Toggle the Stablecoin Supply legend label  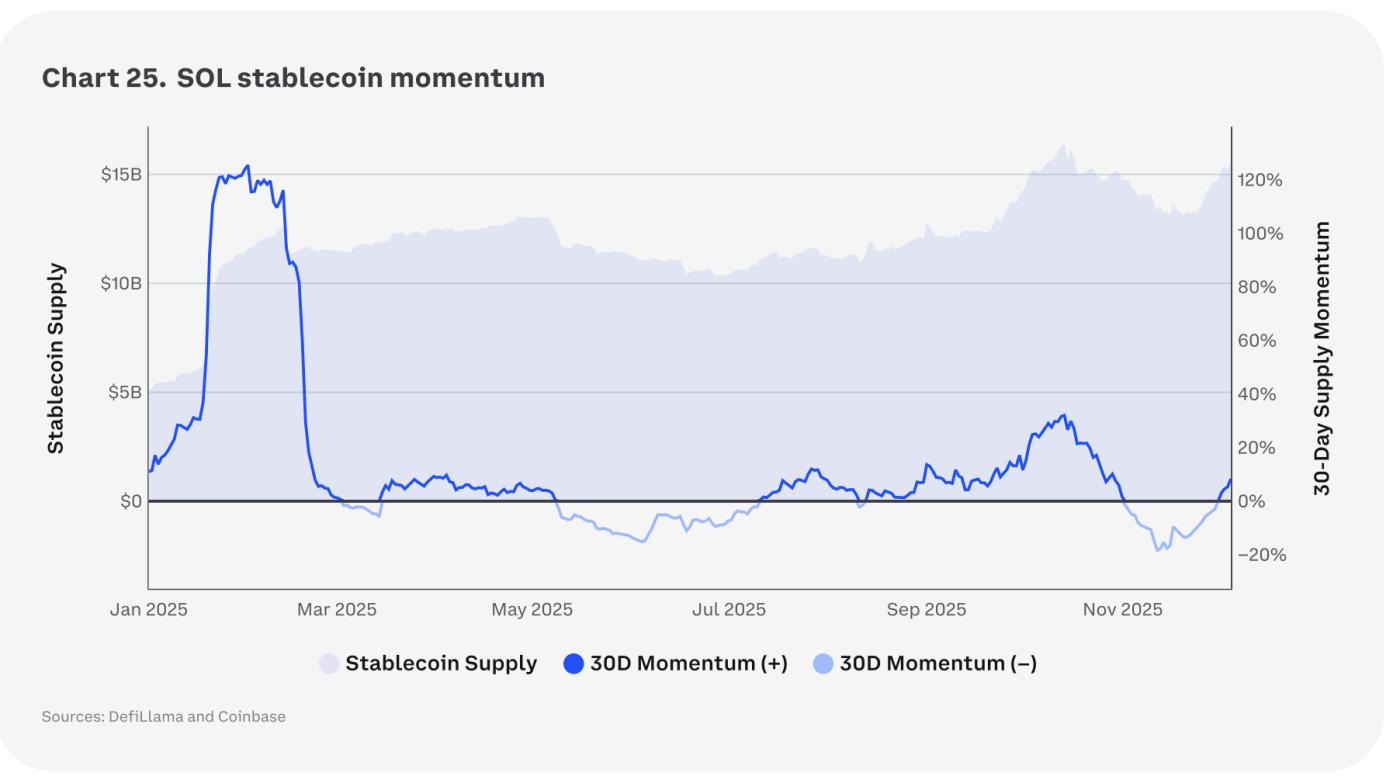pyautogui.click(x=441, y=664)
